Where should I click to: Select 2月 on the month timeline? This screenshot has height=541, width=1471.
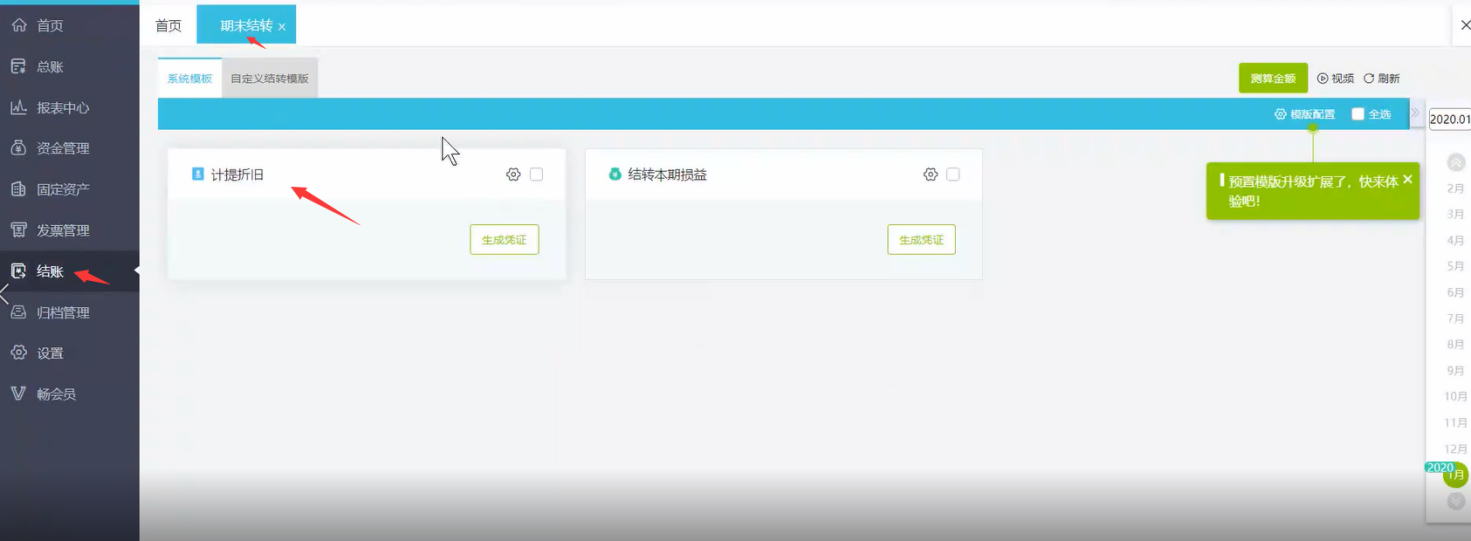[1456, 188]
